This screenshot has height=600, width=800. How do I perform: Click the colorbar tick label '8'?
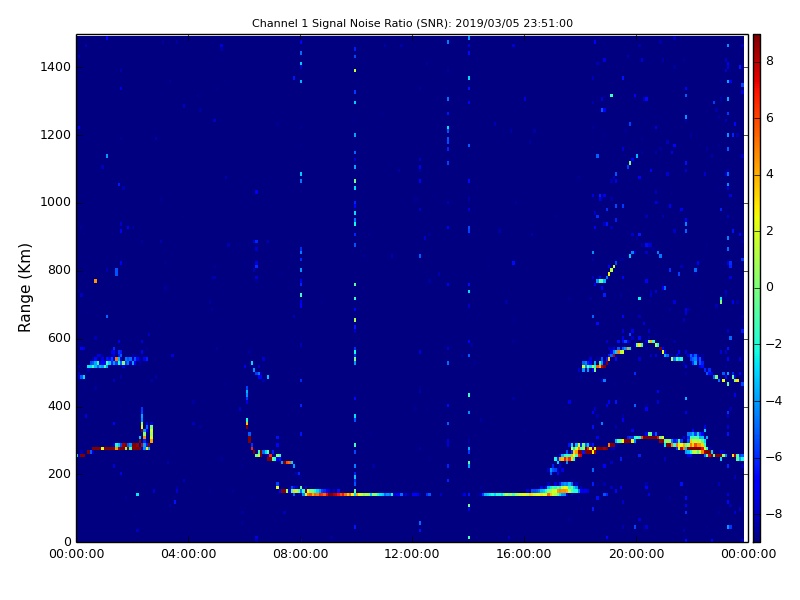click(x=770, y=61)
